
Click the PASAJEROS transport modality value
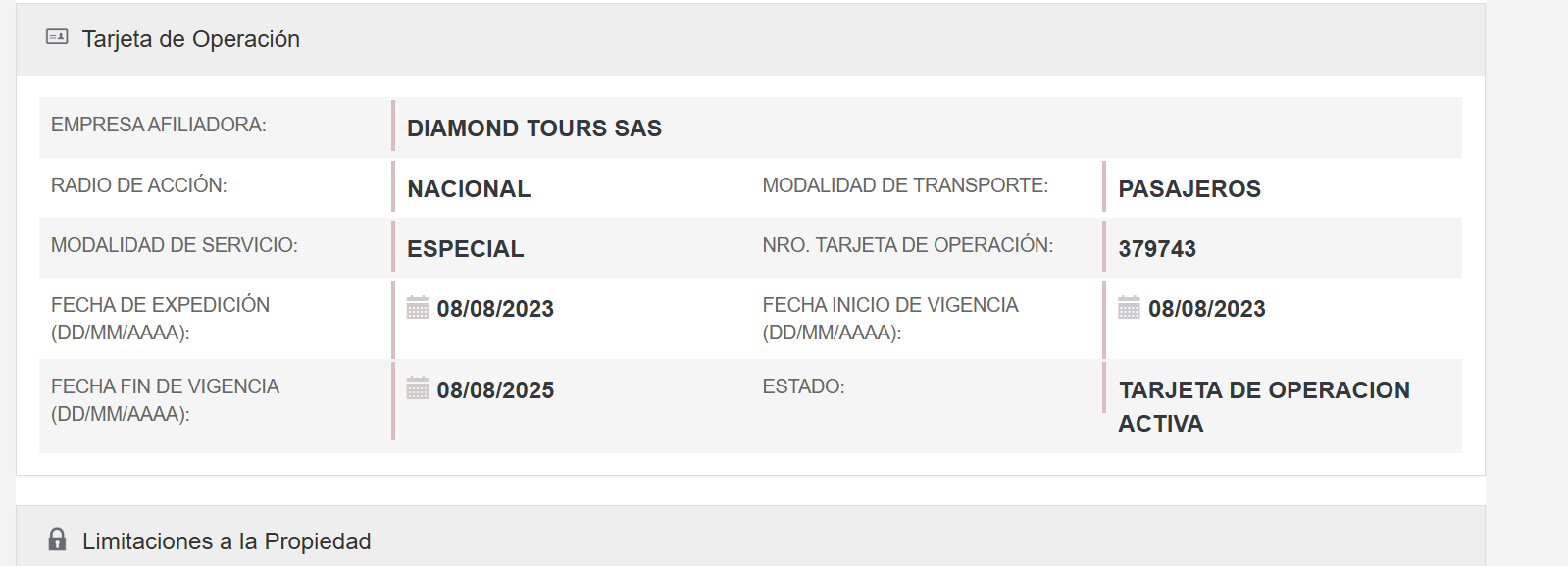[x=1189, y=189]
